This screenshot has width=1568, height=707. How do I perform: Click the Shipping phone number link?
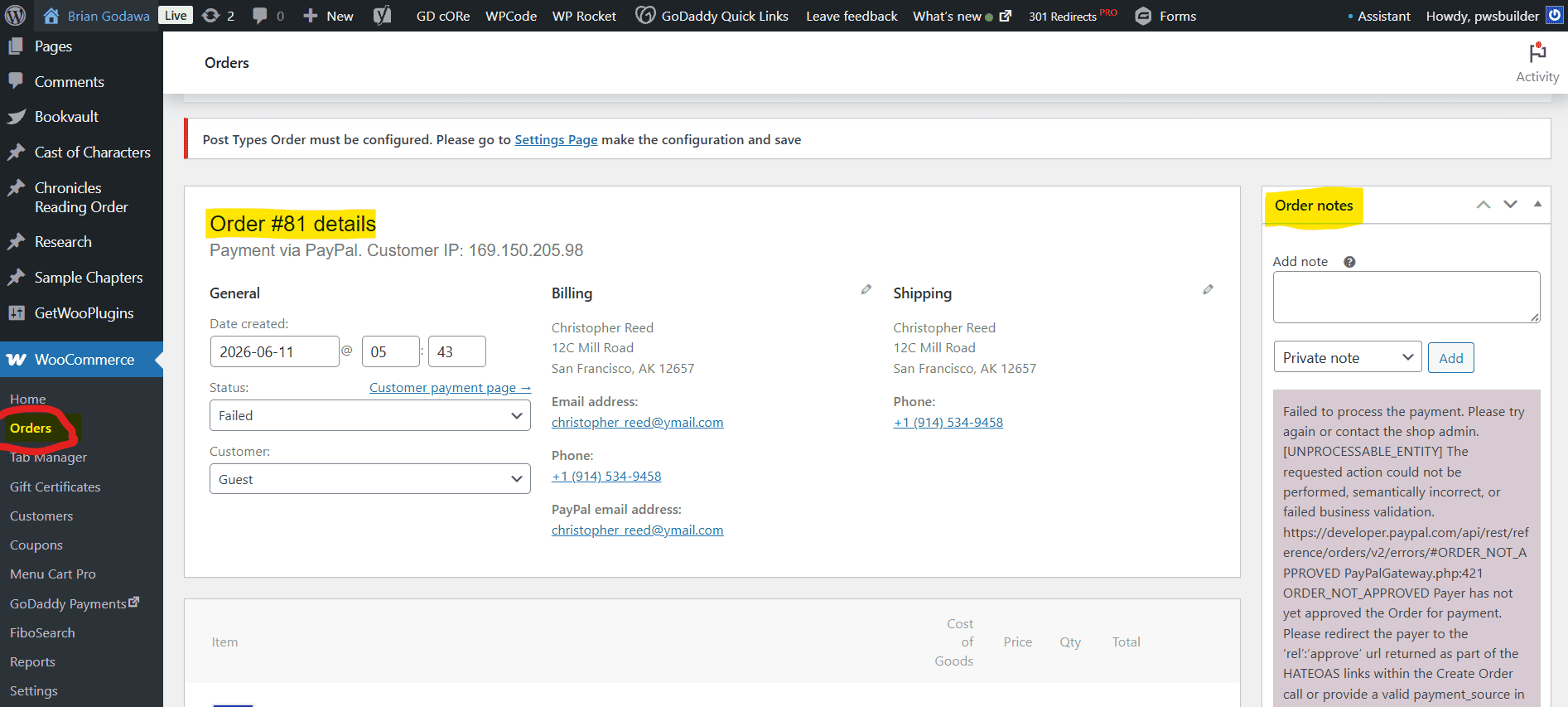(948, 423)
